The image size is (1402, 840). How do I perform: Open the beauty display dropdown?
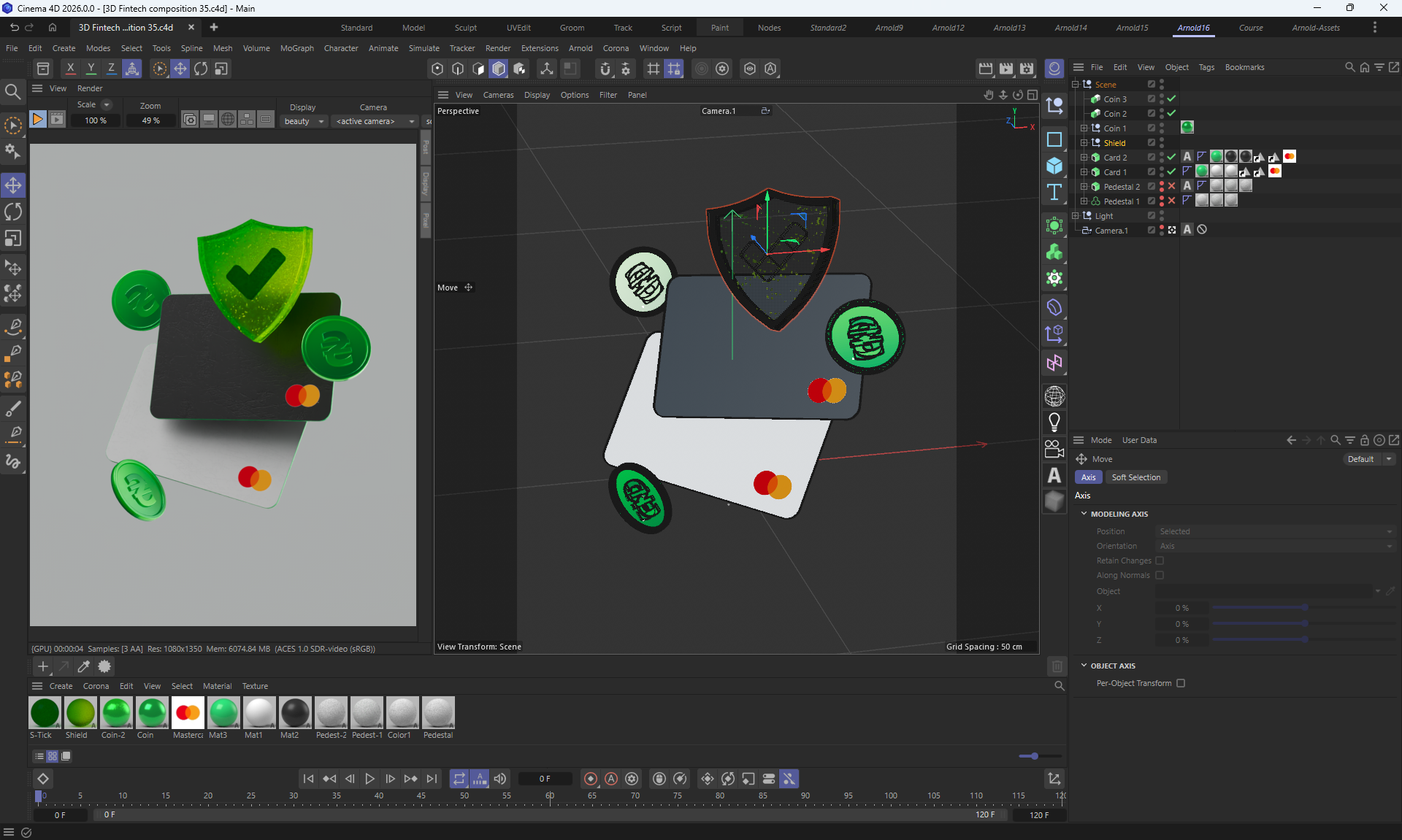coord(304,121)
